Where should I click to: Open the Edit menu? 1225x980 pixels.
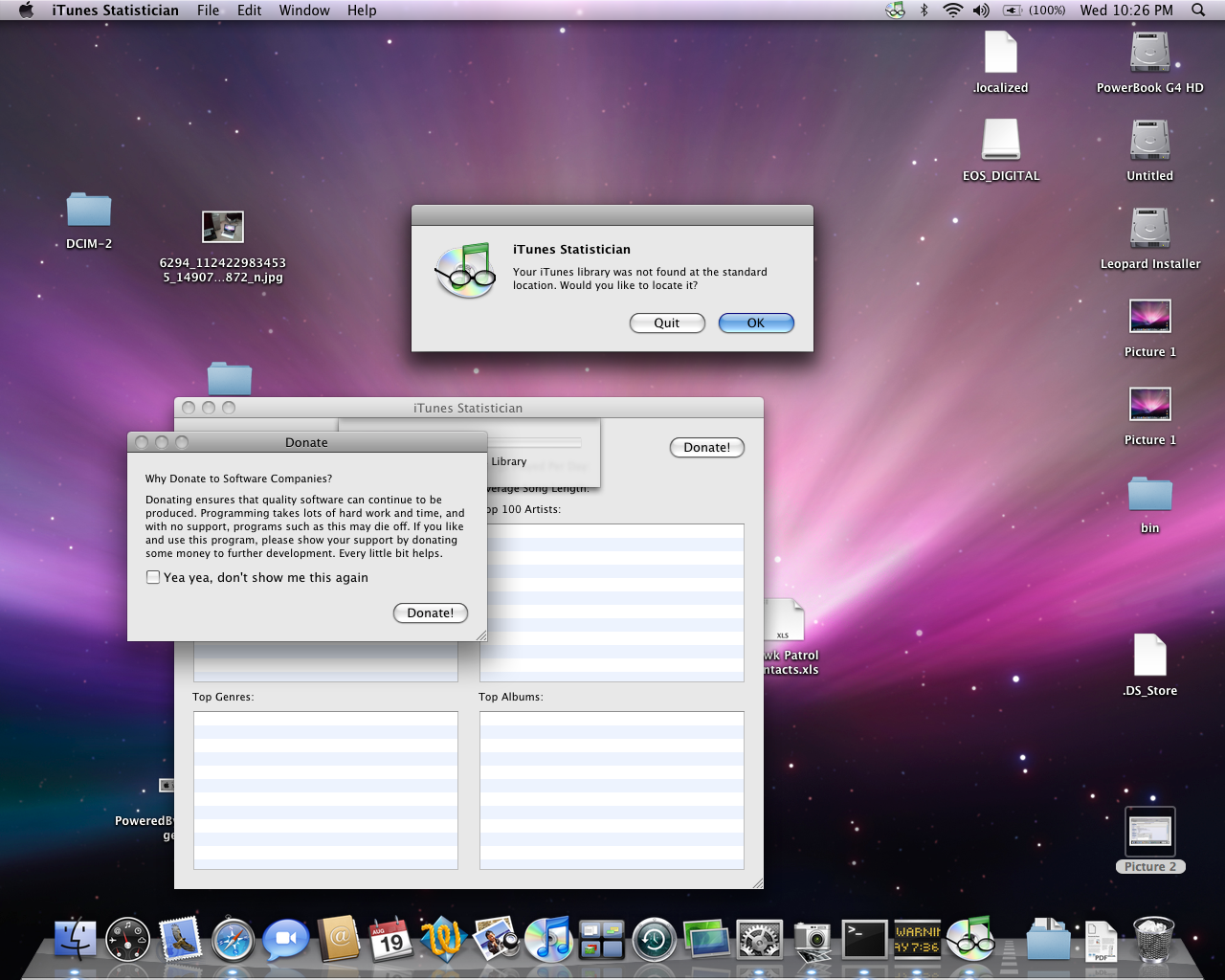[x=250, y=11]
